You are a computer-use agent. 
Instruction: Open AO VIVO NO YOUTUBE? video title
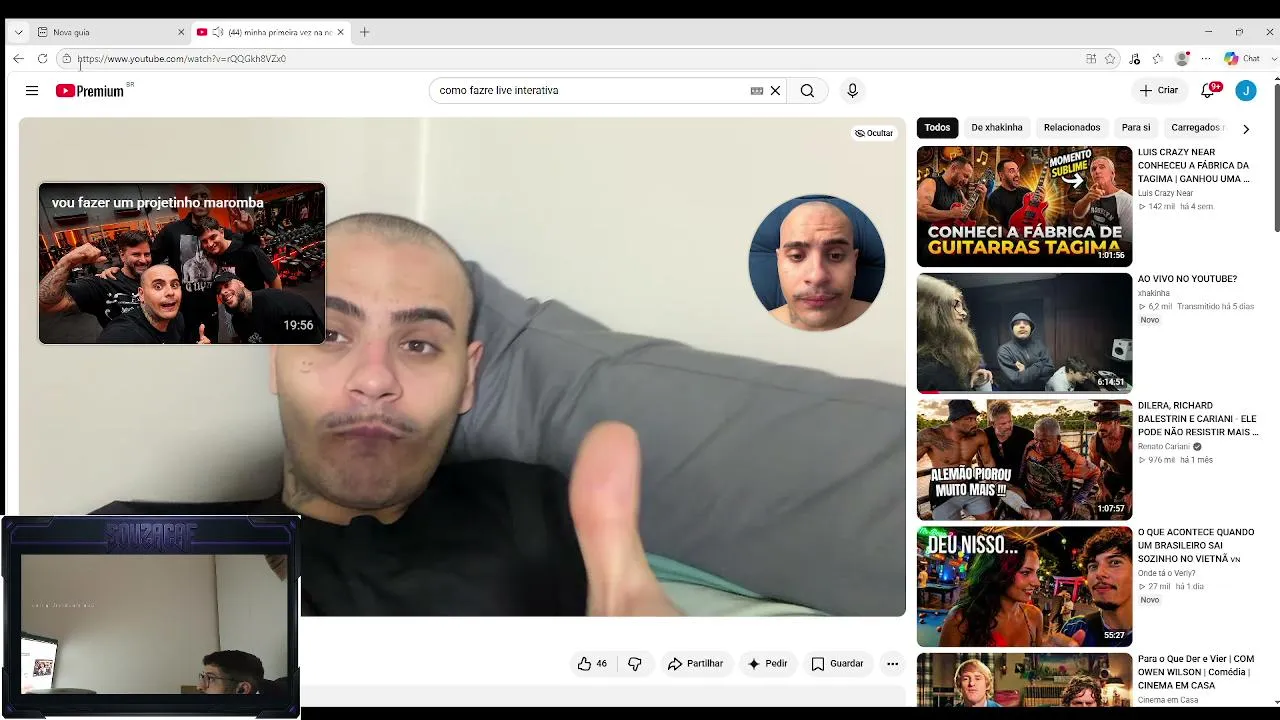tap(1187, 279)
